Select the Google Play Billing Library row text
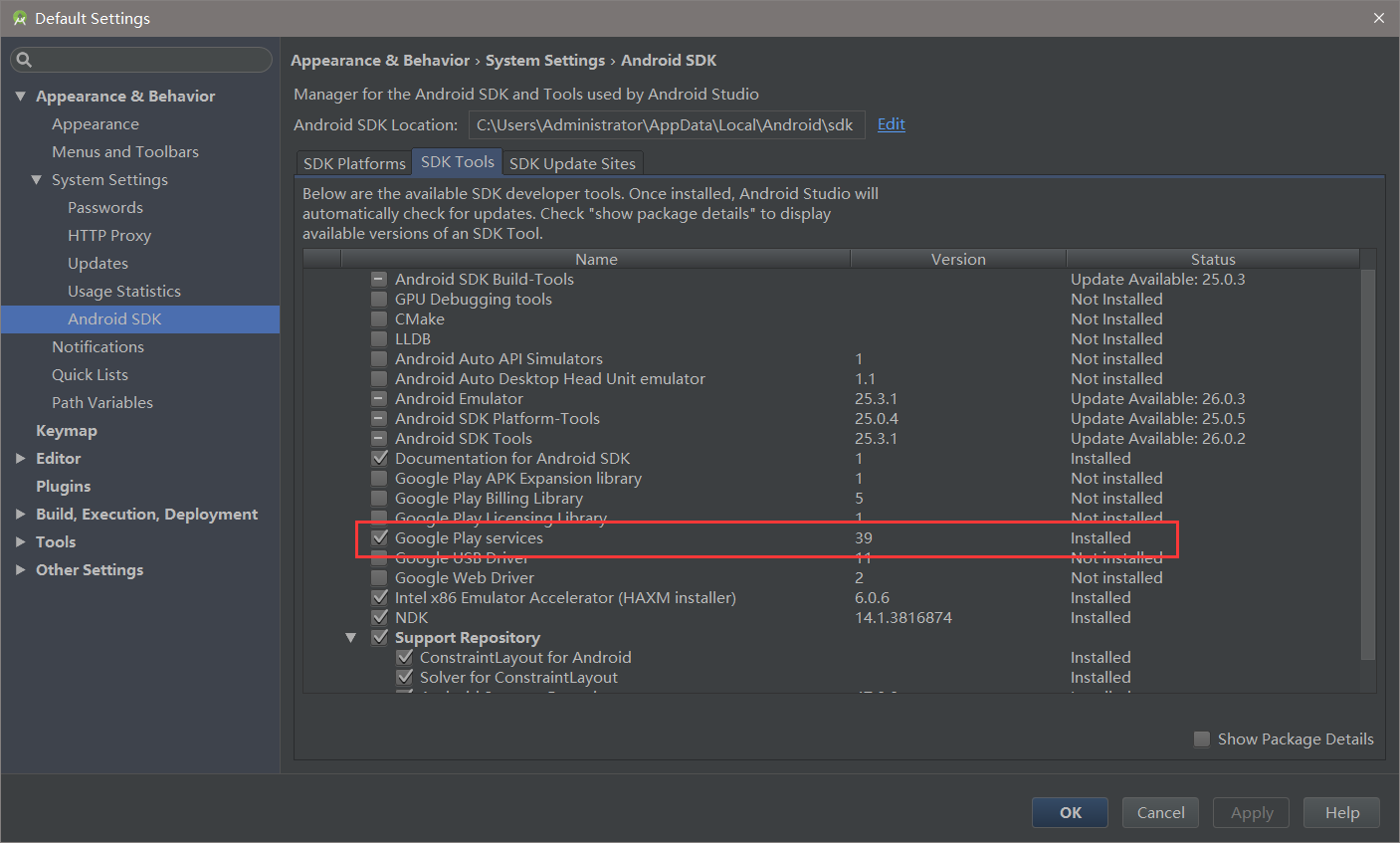Image resolution: width=1400 pixels, height=843 pixels. coord(489,499)
